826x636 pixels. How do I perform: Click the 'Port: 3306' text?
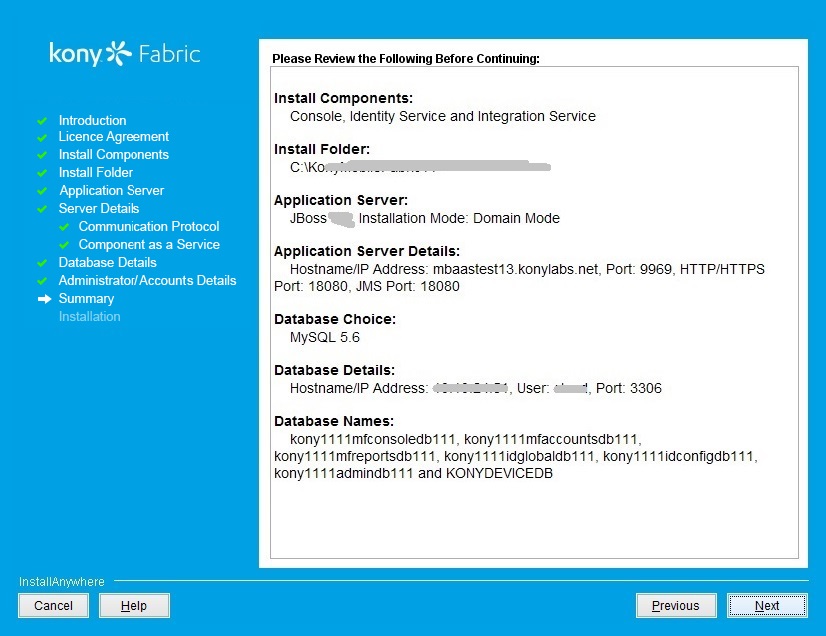click(628, 388)
